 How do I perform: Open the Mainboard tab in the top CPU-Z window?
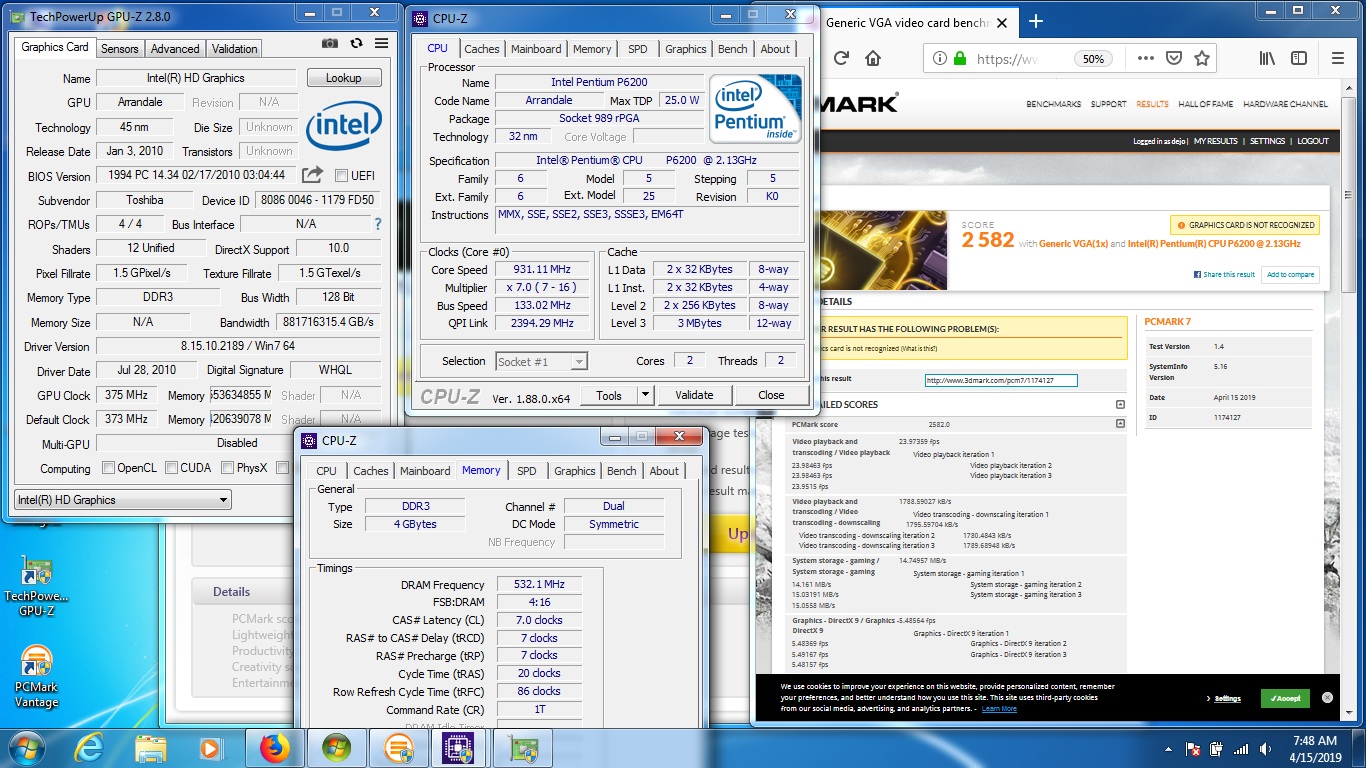536,48
